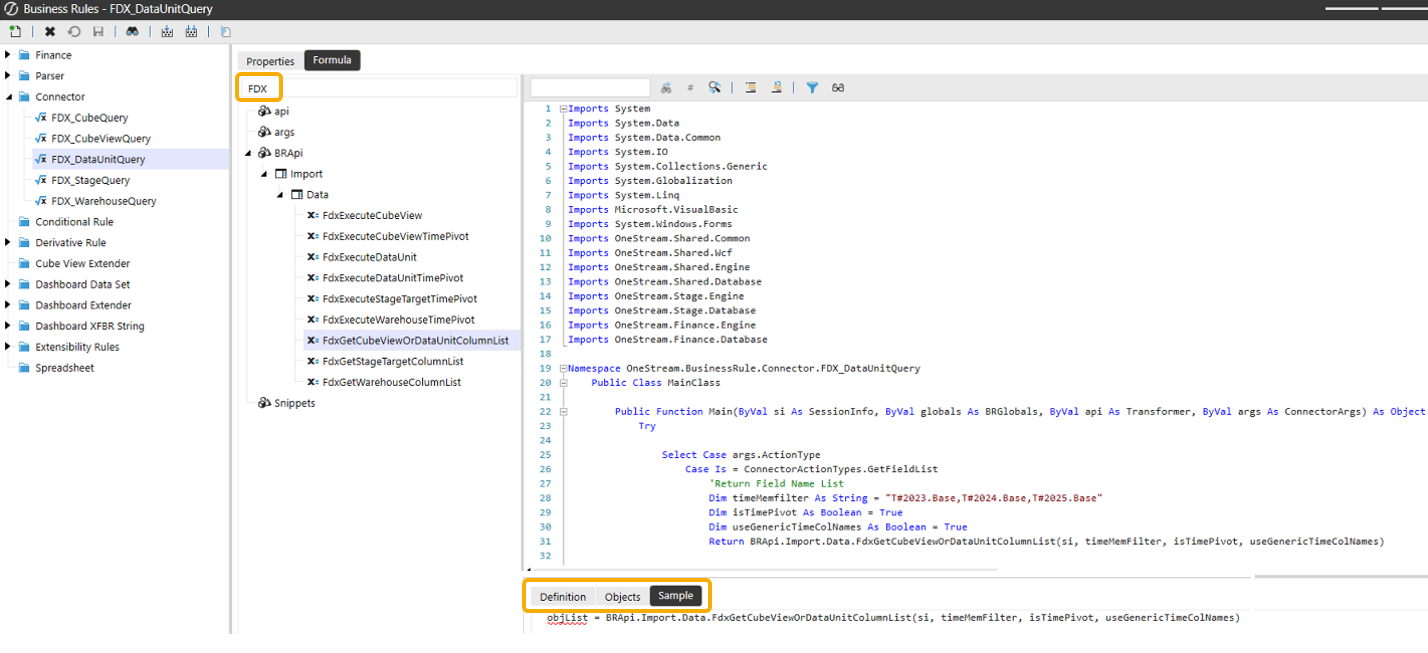The width and height of the screenshot is (1428, 653).
Task: Click the Save icon in the toolbar
Action: 96,31
